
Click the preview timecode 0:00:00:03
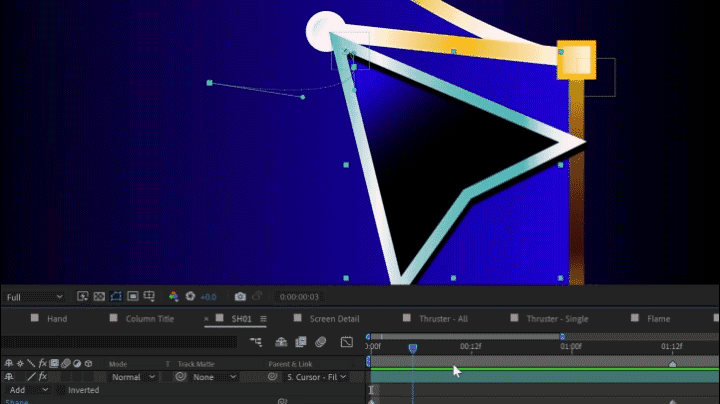(x=299, y=297)
